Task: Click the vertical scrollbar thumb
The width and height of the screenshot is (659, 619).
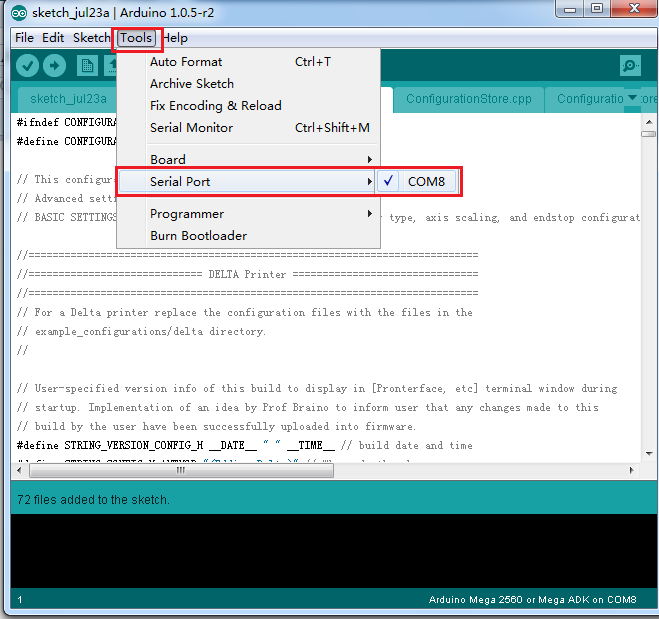Action: [648, 134]
